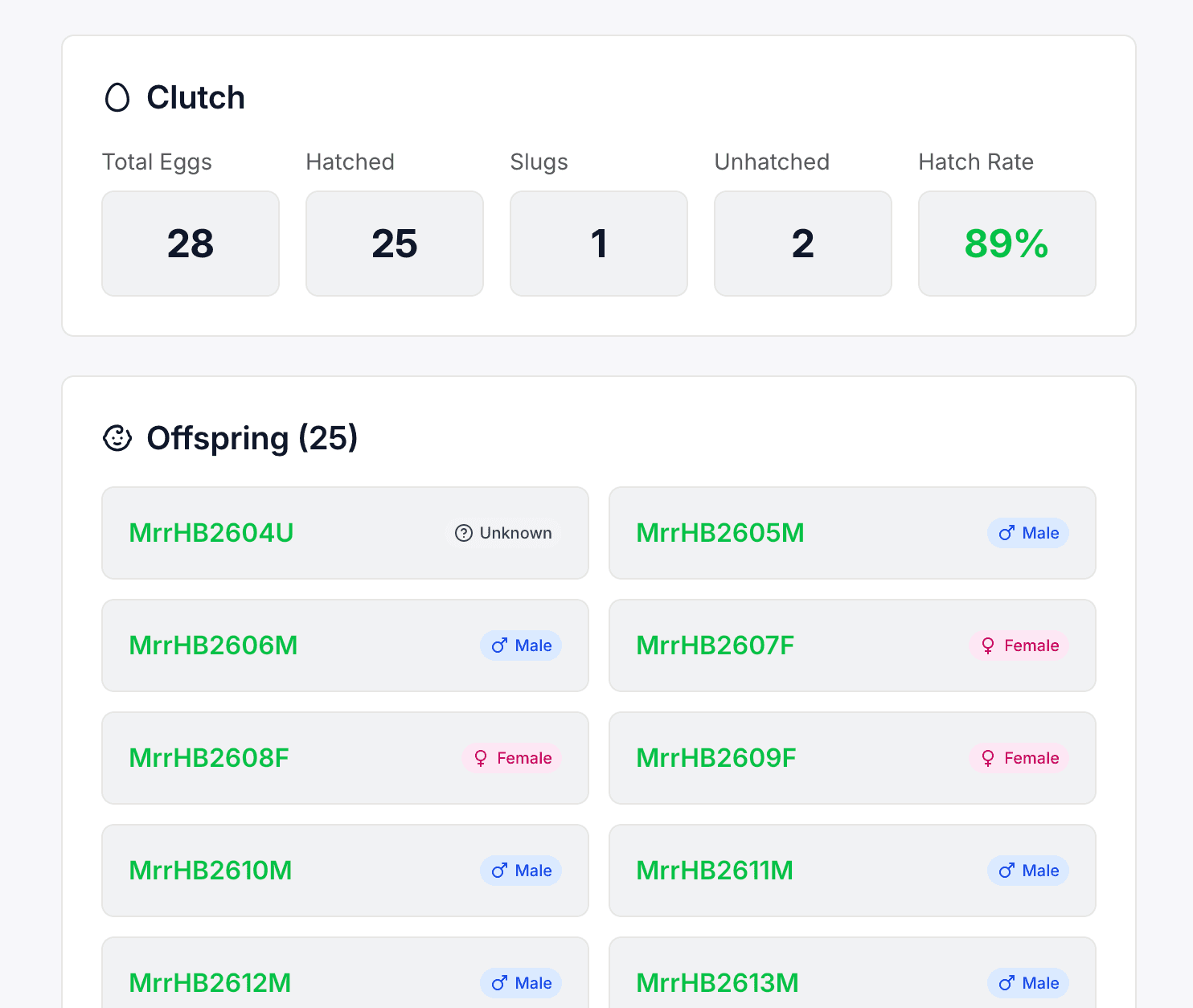This screenshot has width=1193, height=1008.
Task: Click the Hatched count box showing 25
Action: click(395, 244)
